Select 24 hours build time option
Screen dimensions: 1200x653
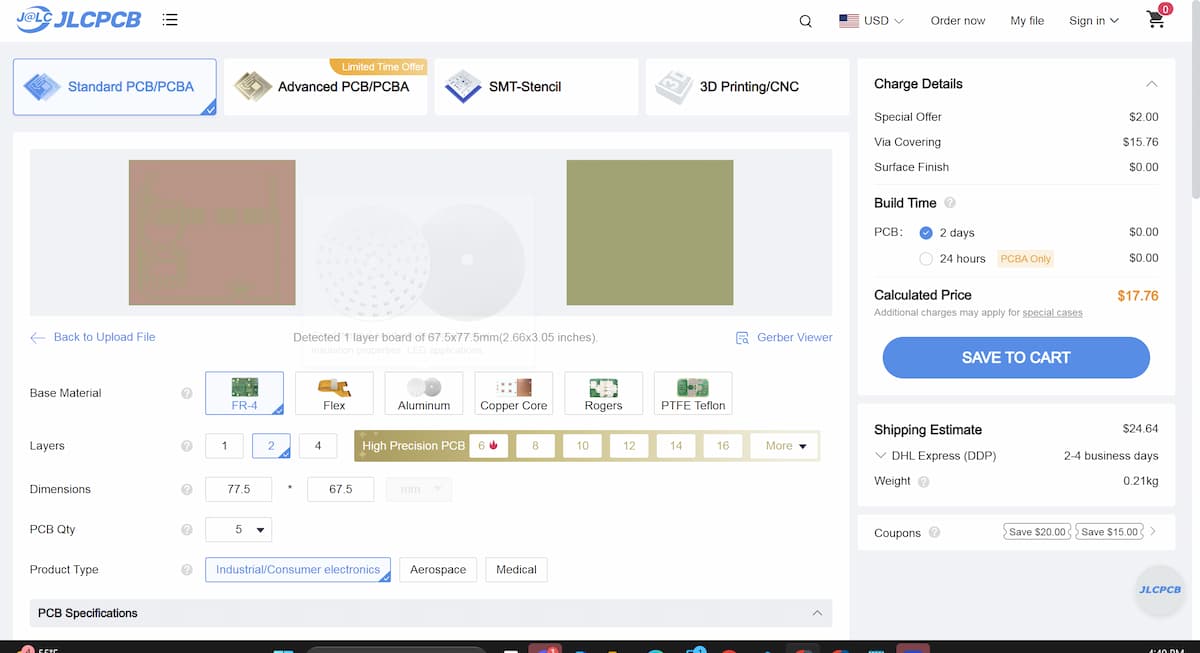[926, 259]
